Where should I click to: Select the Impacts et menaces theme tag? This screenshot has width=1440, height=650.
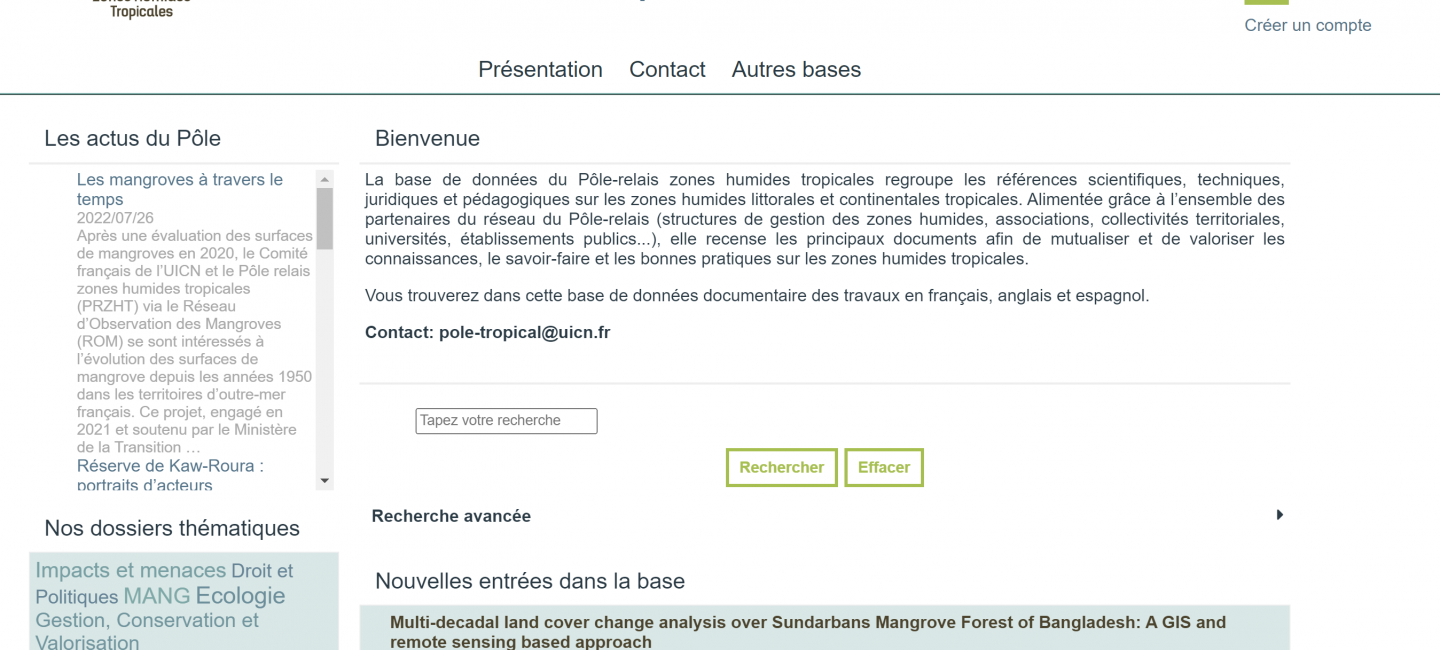coord(131,570)
